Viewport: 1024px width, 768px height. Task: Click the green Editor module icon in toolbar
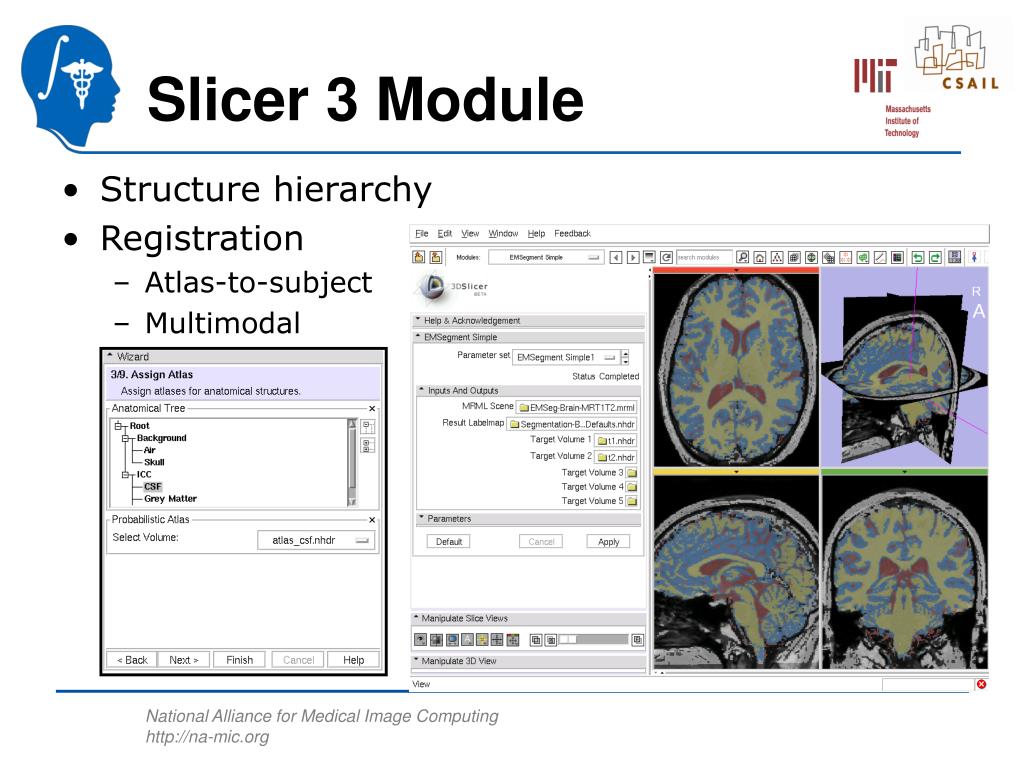tap(863, 257)
